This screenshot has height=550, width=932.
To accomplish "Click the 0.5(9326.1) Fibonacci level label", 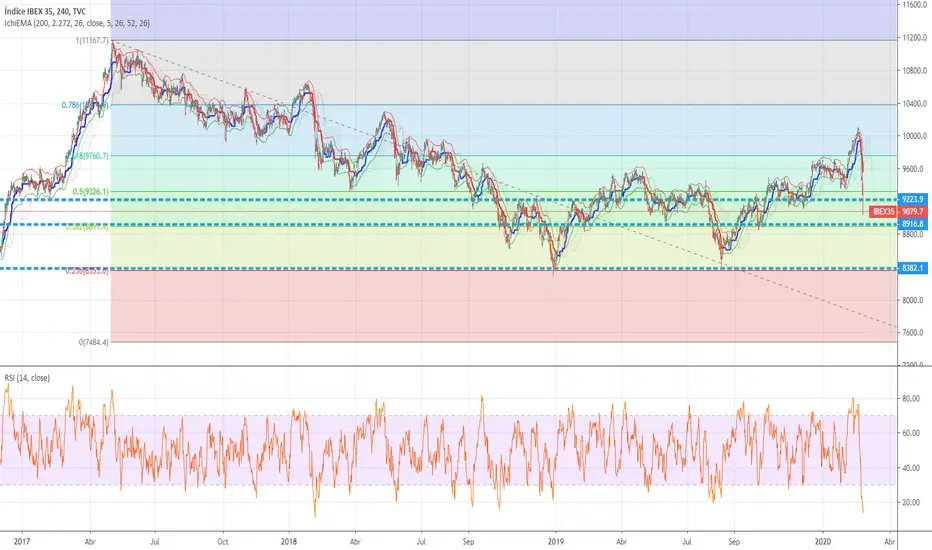I will click(91, 191).
